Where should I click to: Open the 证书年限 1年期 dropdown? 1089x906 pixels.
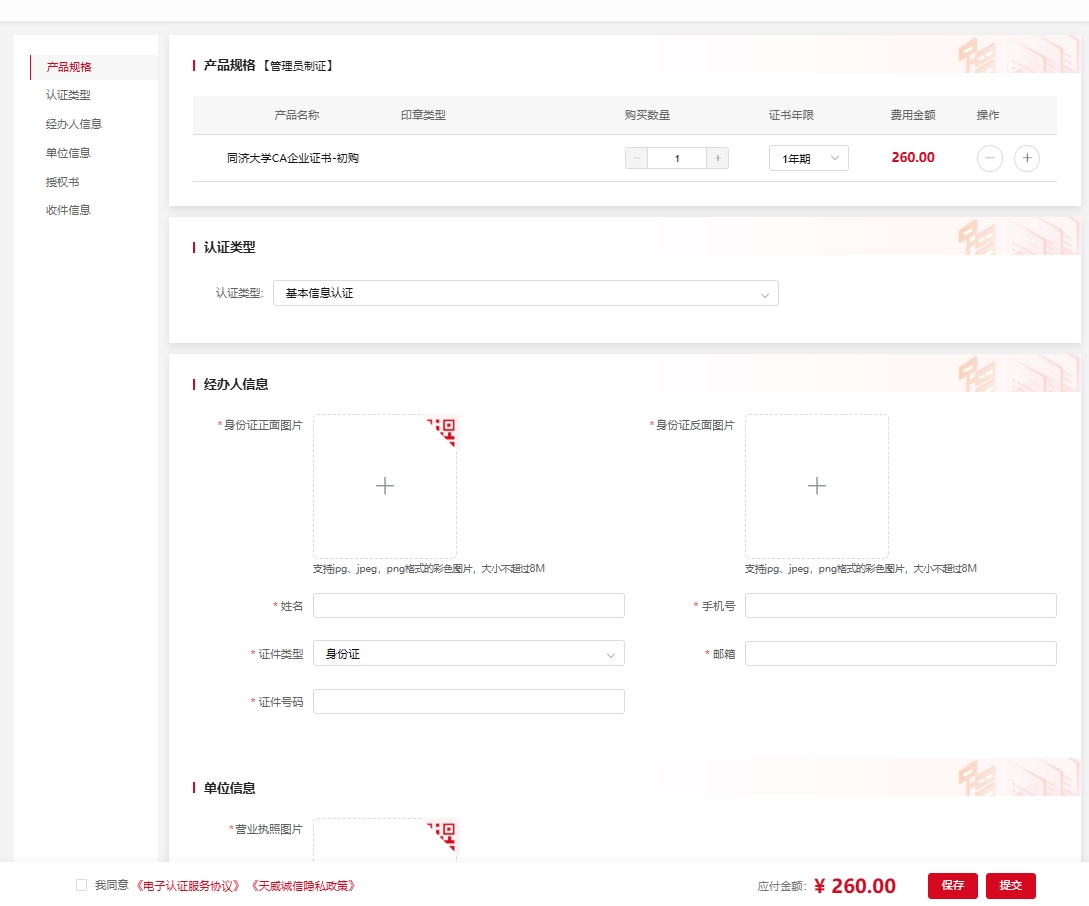tap(808, 158)
